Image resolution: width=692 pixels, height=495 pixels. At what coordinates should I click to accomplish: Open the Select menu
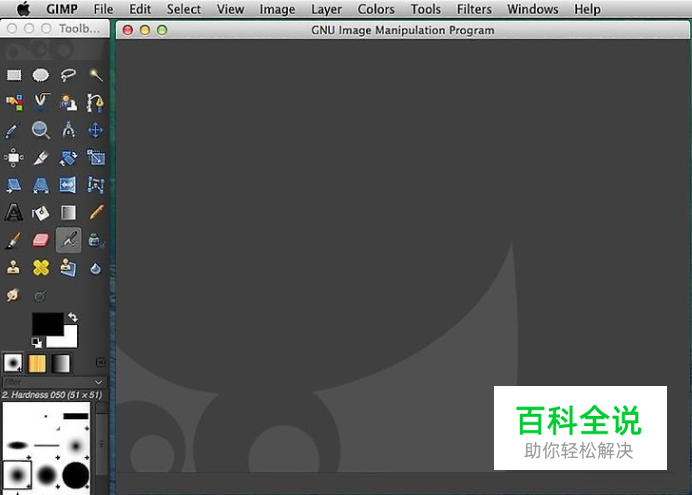[184, 9]
